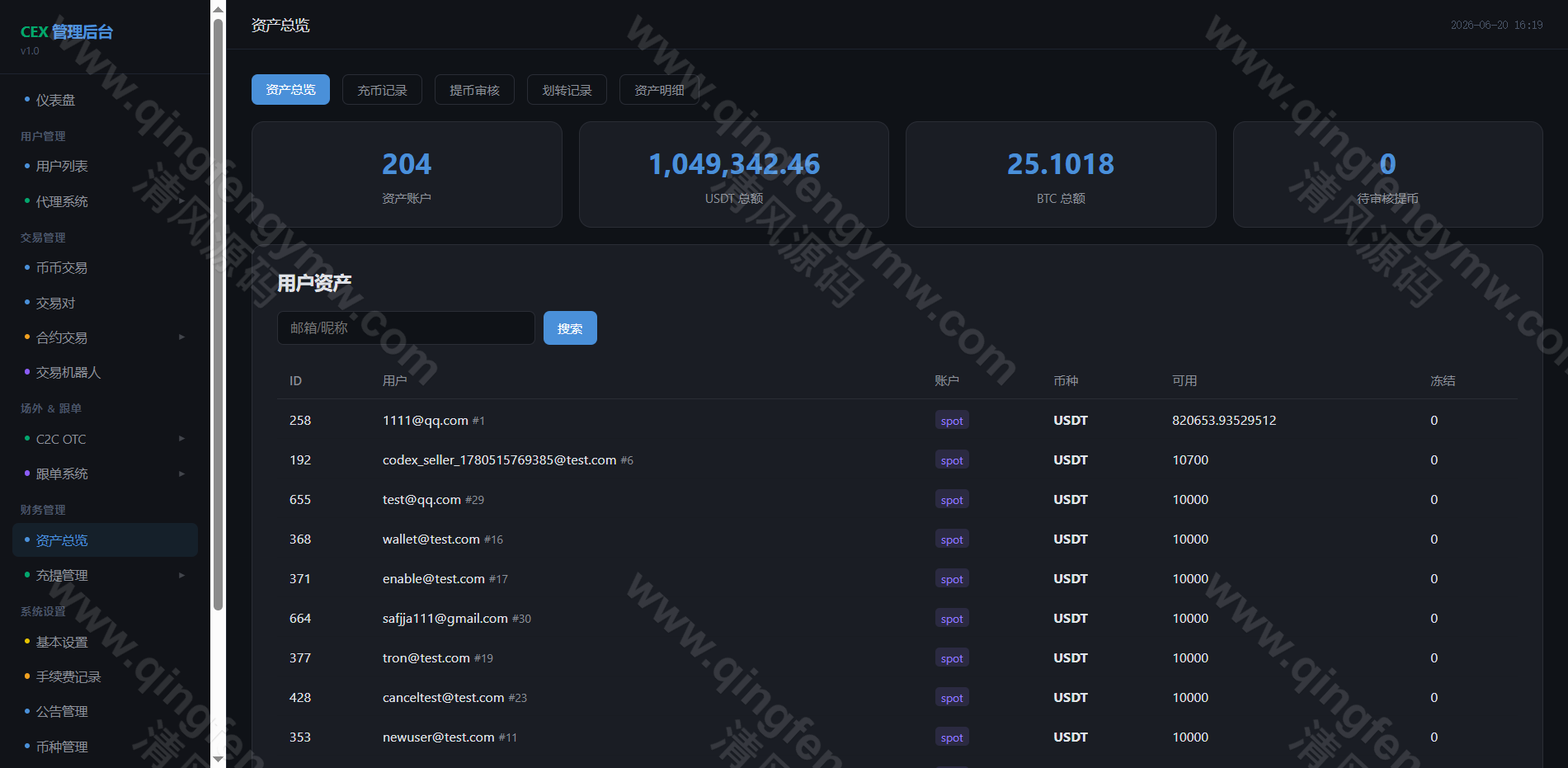The image size is (1568, 768).
Task: Click the sidebar scrollbar up arrow
Action: (x=218, y=9)
